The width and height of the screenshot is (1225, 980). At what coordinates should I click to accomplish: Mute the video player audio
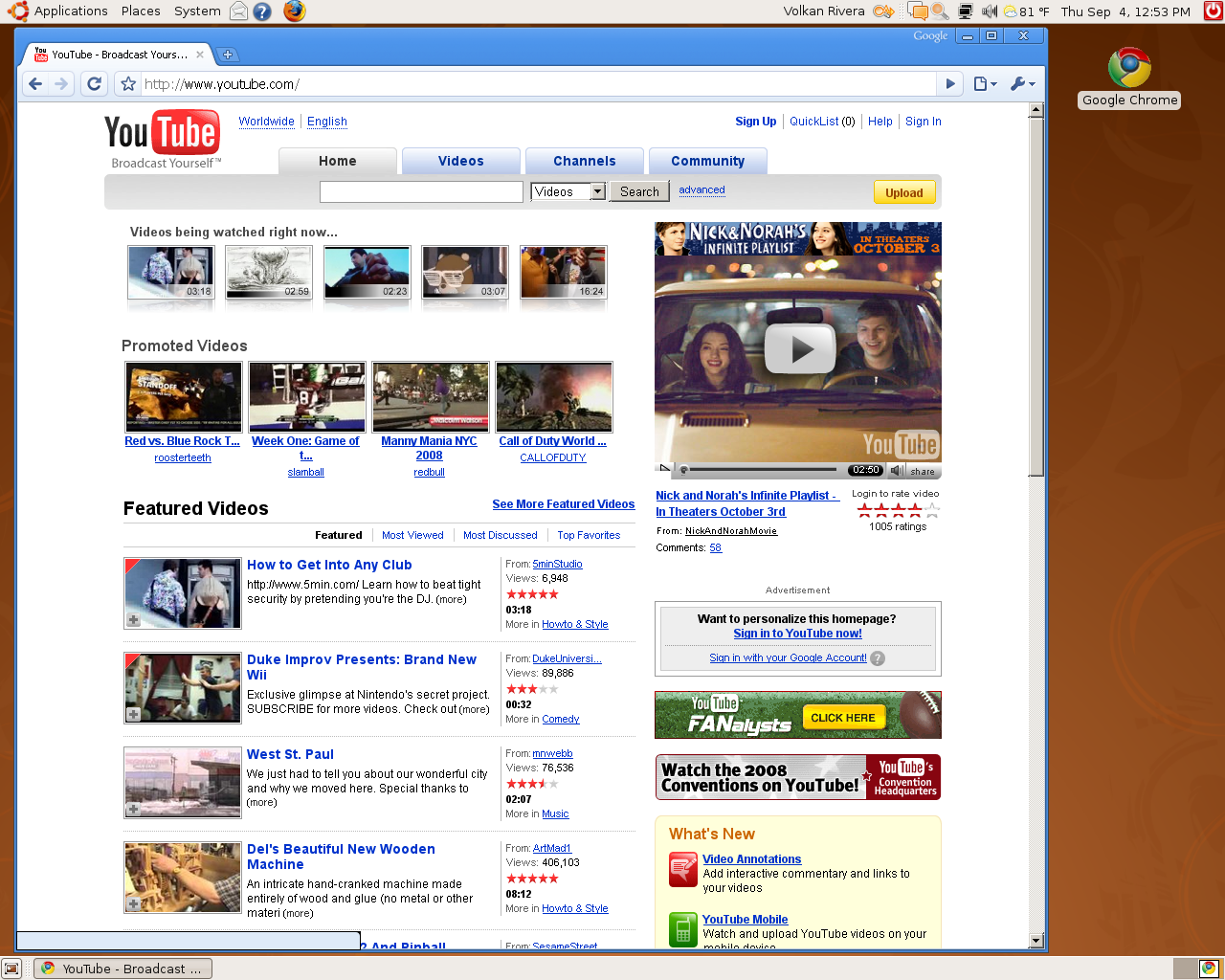tap(895, 470)
